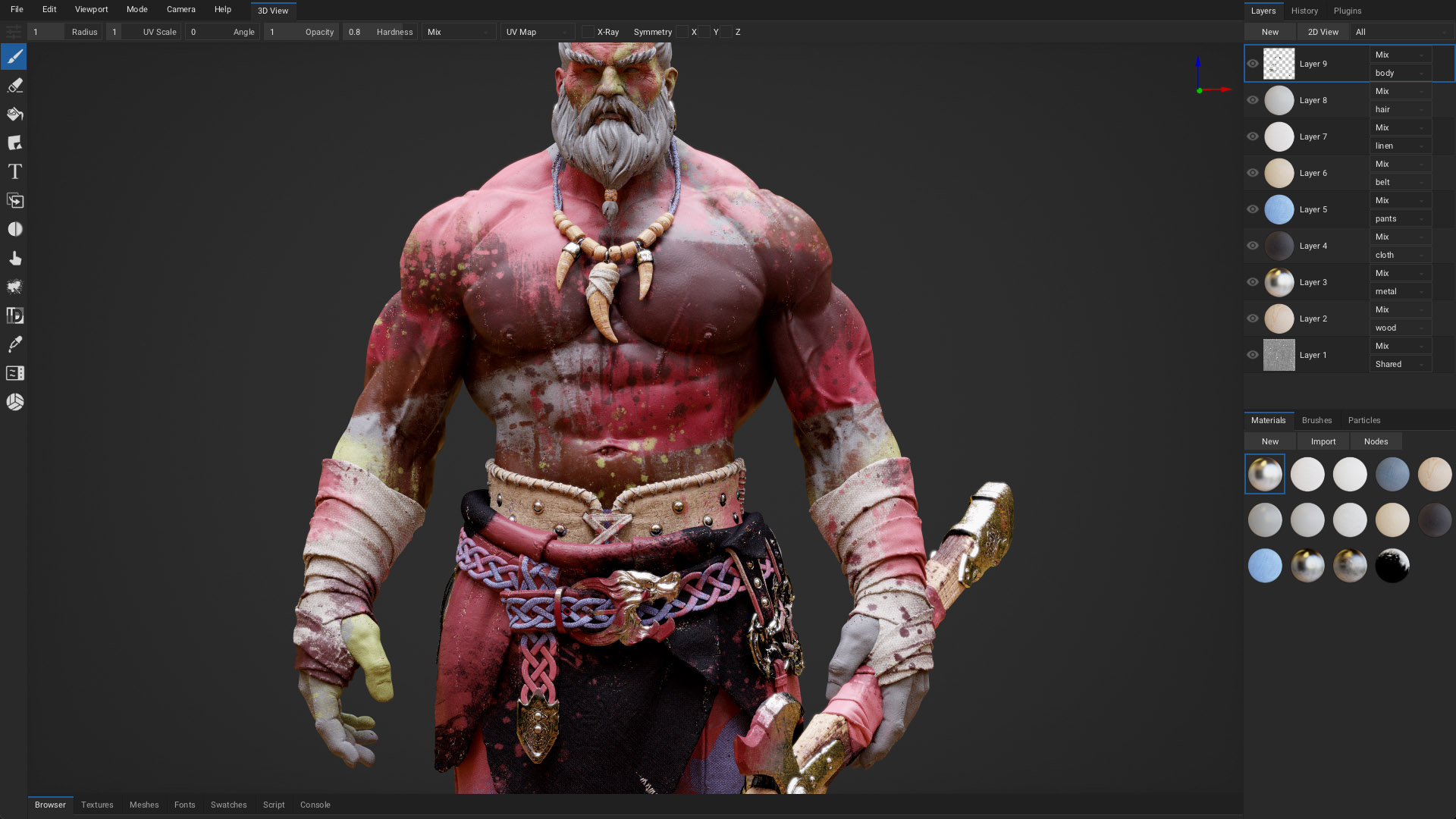The width and height of the screenshot is (1456, 819).
Task: Open the UV Map dropdown in the top bar
Action: (536, 32)
